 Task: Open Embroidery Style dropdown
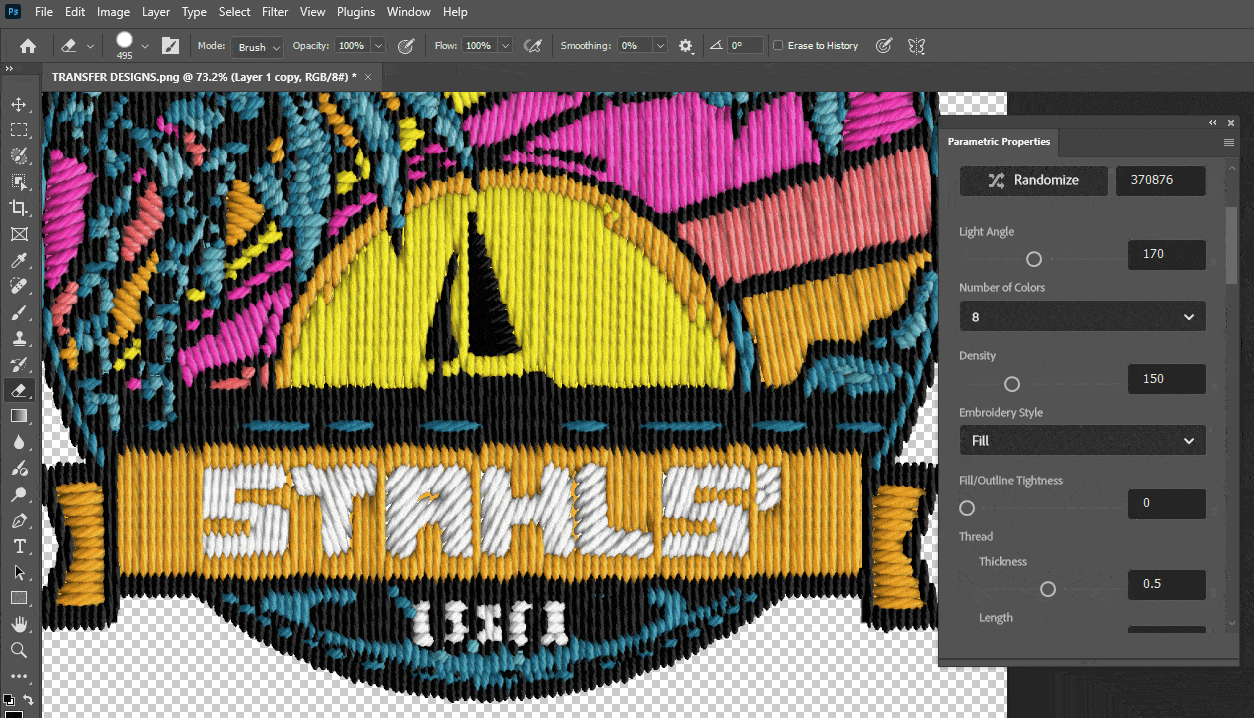pyautogui.click(x=1082, y=440)
